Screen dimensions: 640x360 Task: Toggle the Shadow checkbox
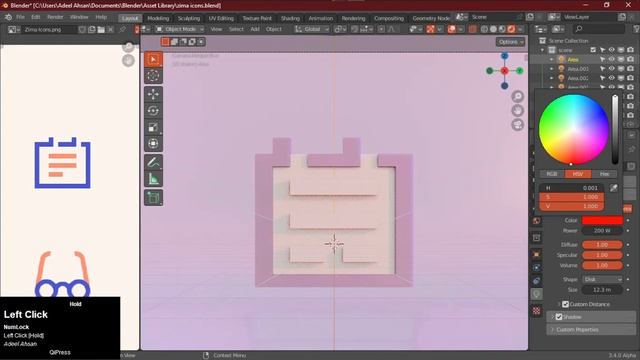click(x=559, y=317)
